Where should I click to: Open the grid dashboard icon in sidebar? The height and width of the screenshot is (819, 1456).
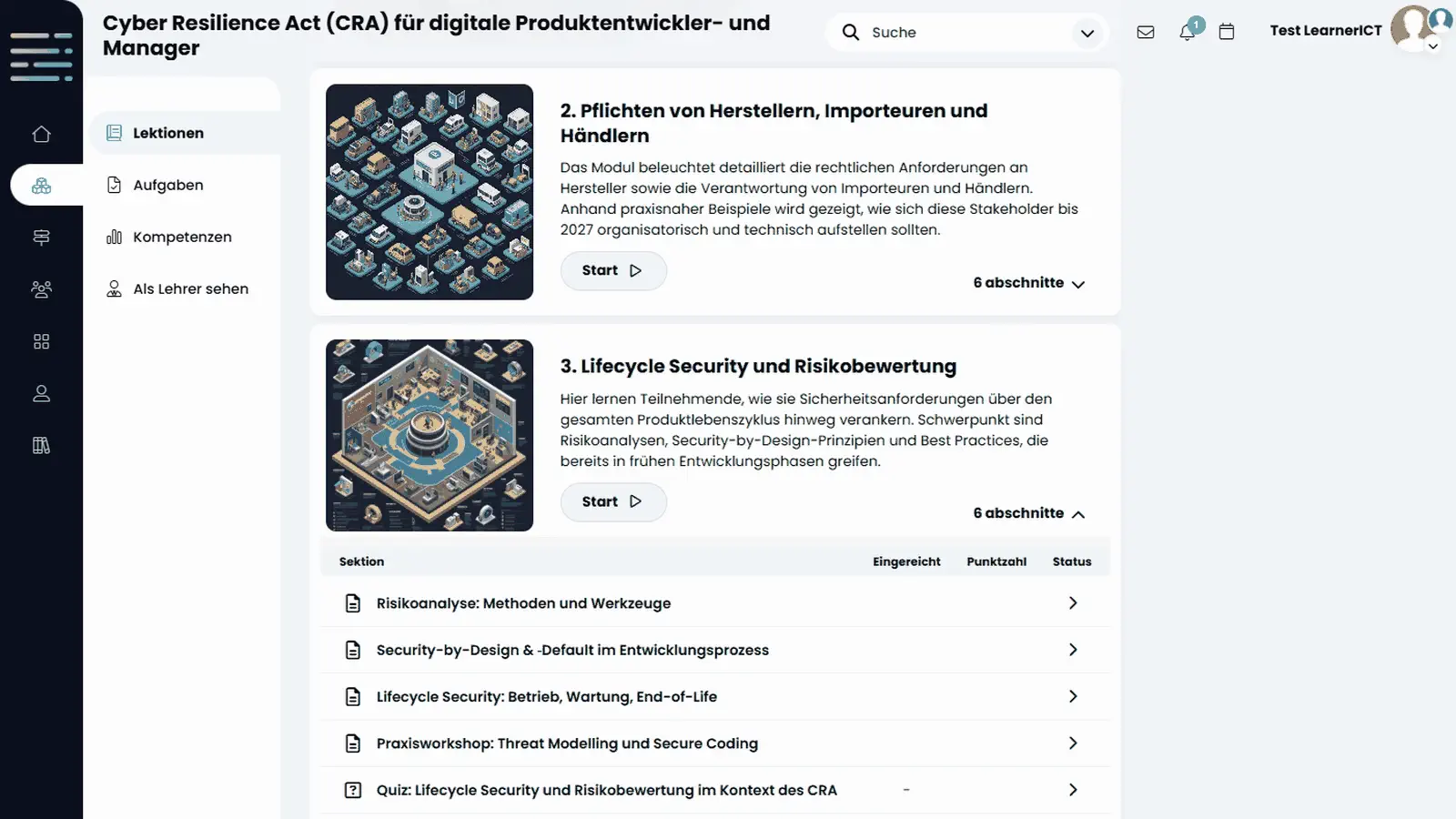[x=41, y=341]
